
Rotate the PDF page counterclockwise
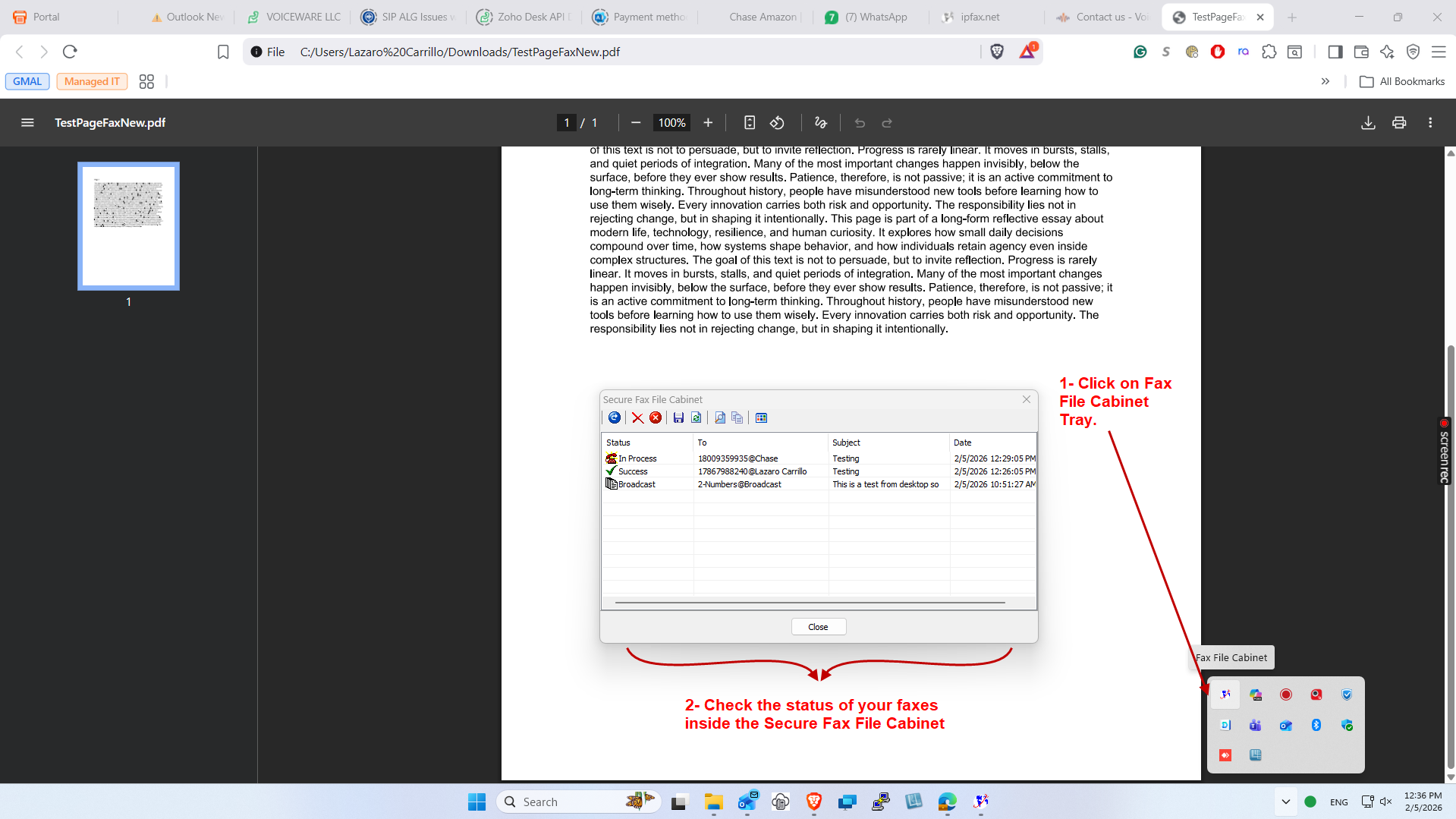pos(777,123)
